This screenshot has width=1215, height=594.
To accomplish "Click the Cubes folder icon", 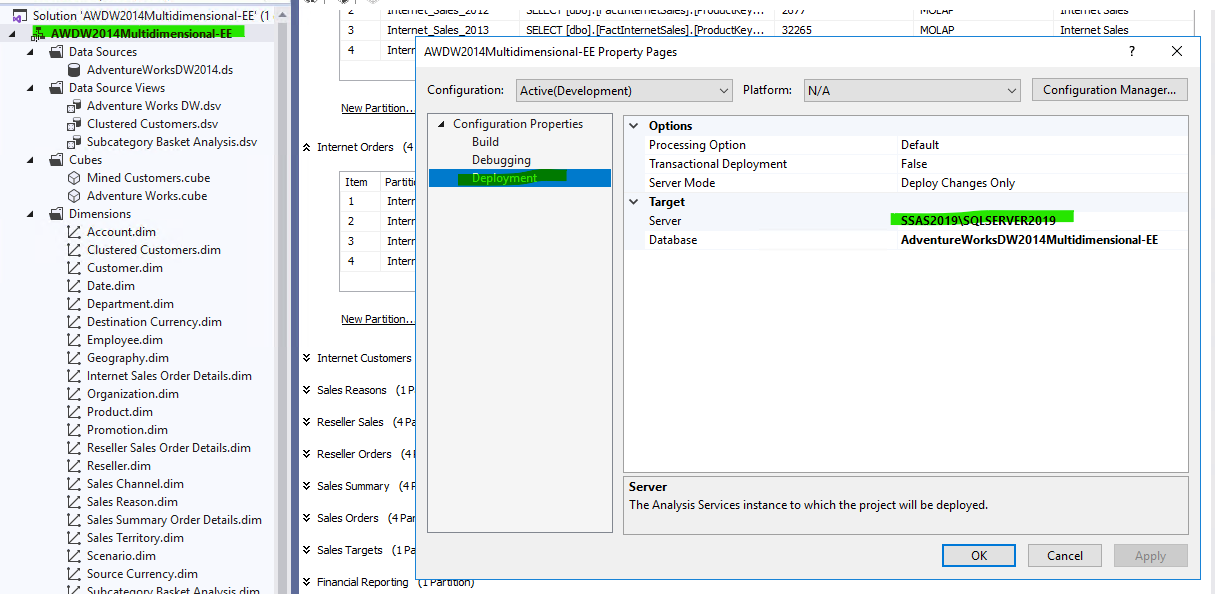I will click(x=56, y=160).
